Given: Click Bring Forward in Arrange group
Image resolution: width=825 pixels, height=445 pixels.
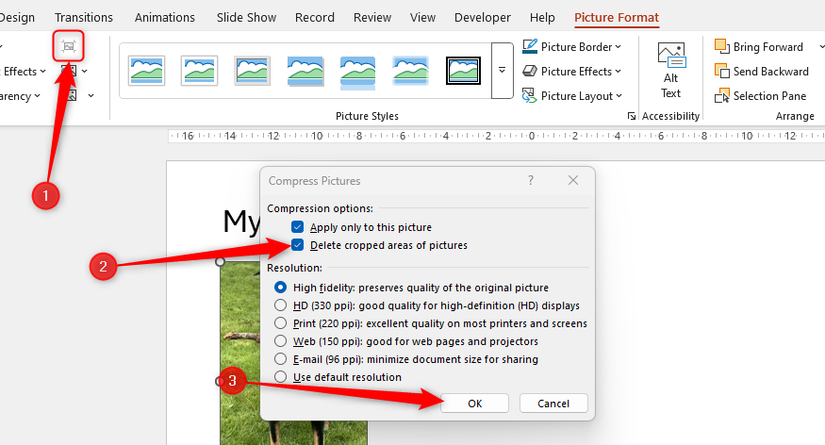Looking at the screenshot, I should click(759, 47).
